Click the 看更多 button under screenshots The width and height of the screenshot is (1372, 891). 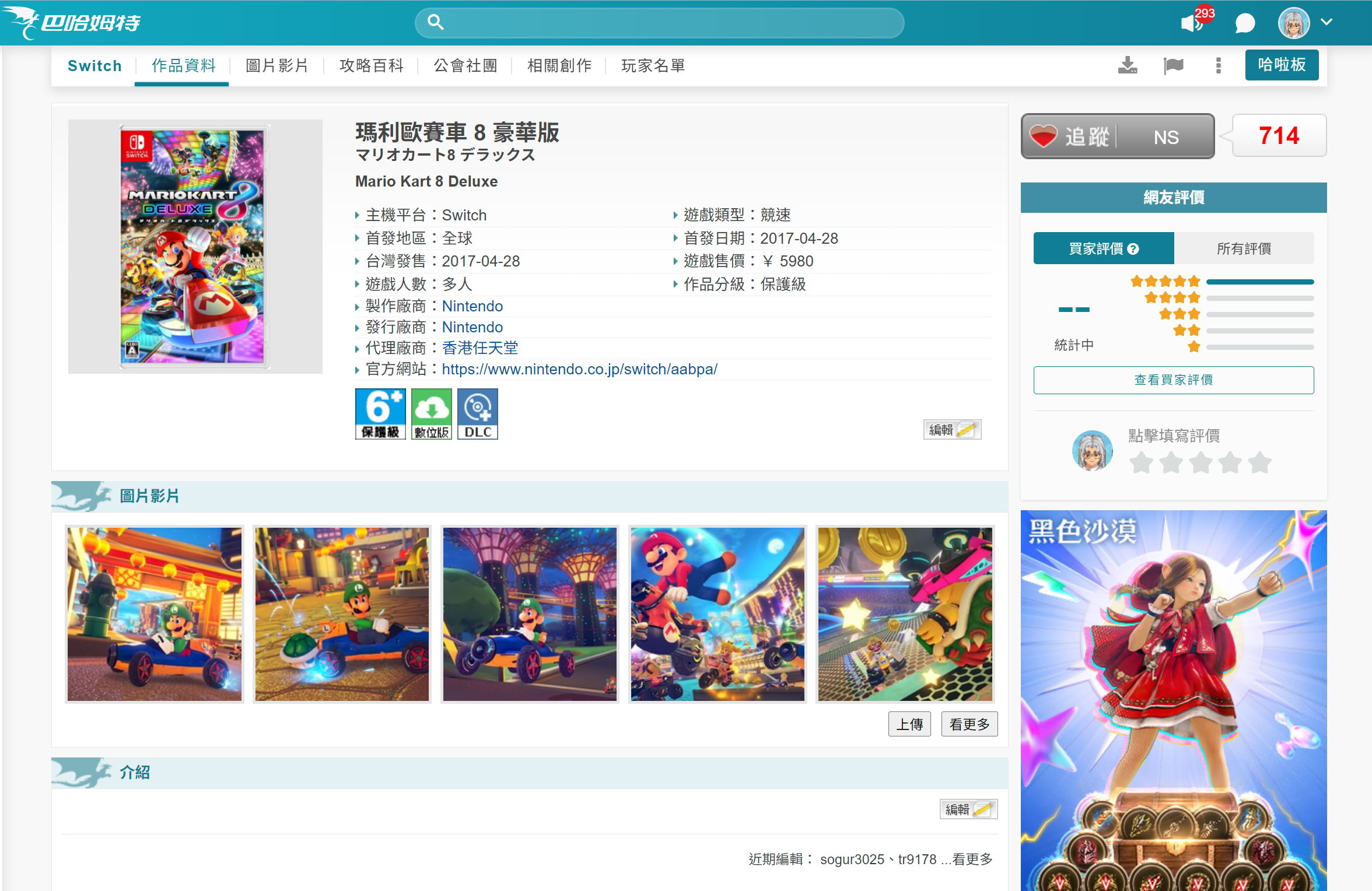(x=970, y=724)
